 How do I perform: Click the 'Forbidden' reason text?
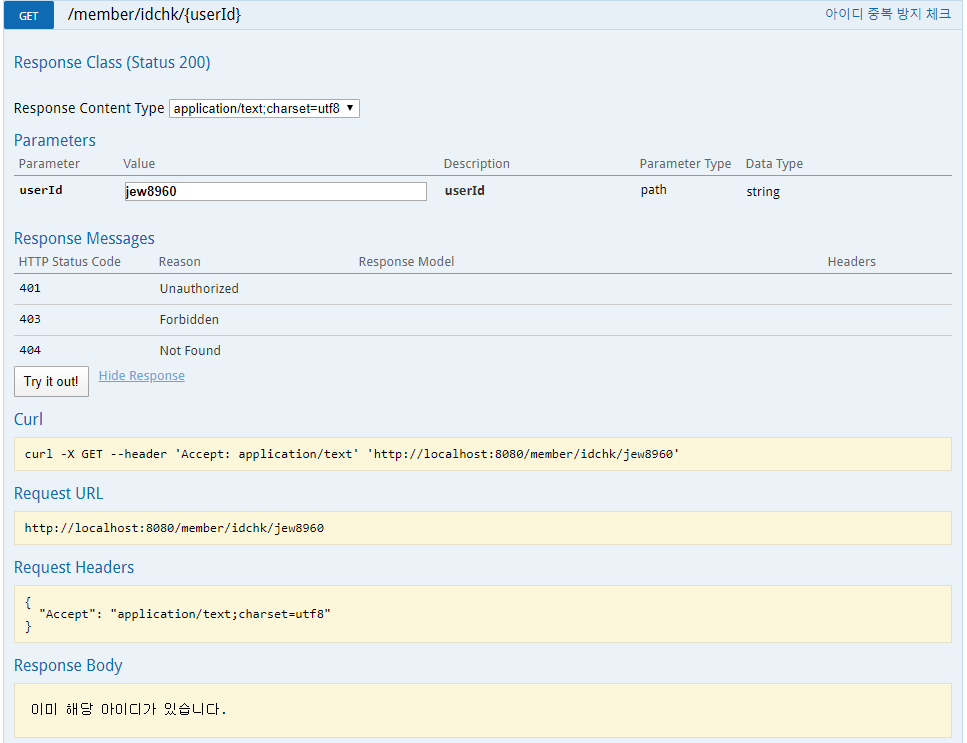tap(189, 319)
